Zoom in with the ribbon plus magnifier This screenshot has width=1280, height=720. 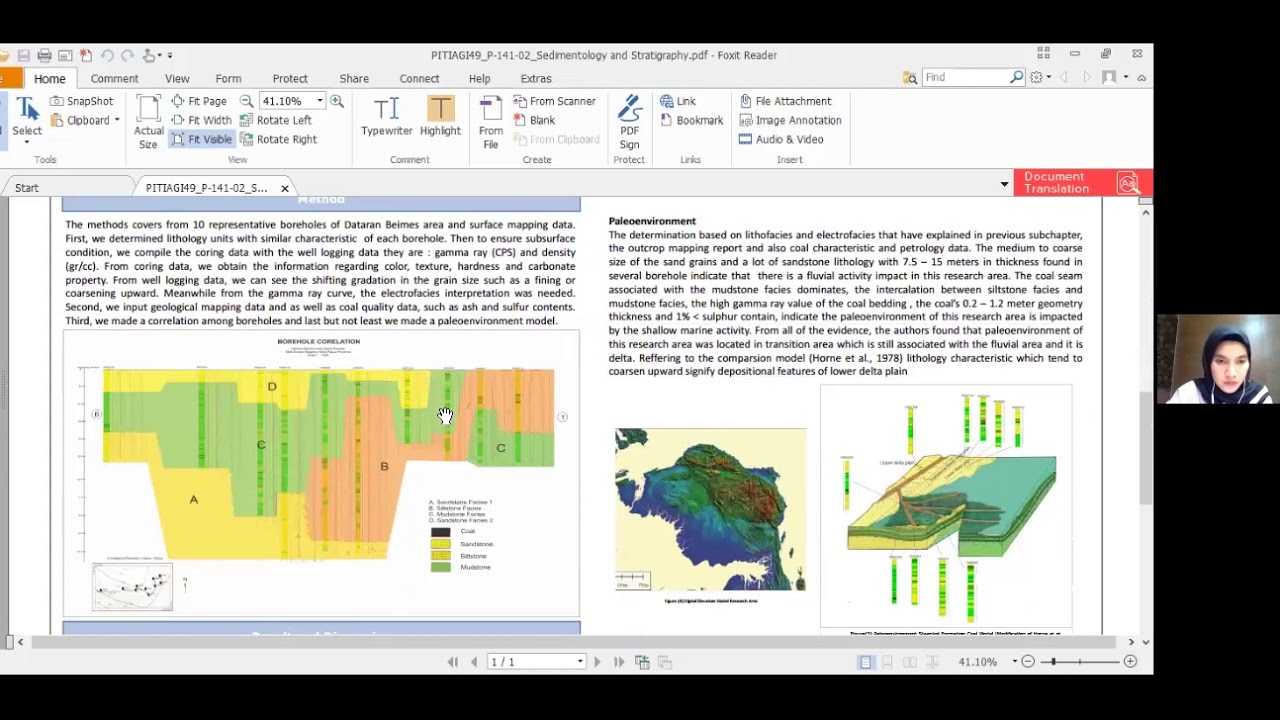point(337,101)
